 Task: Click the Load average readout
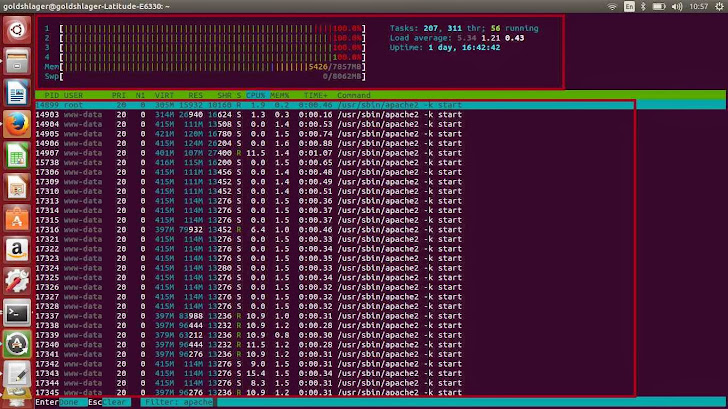click(x=457, y=38)
